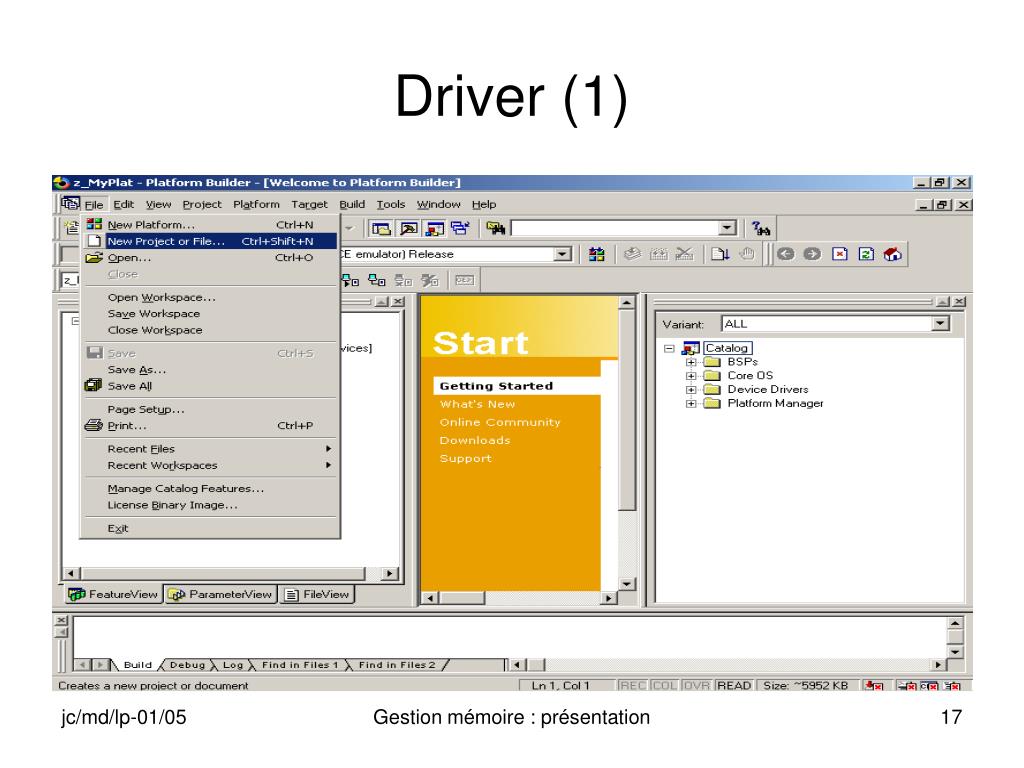Choose Close Workspace menu entry
This screenshot has width=1024, height=768.
(210, 330)
